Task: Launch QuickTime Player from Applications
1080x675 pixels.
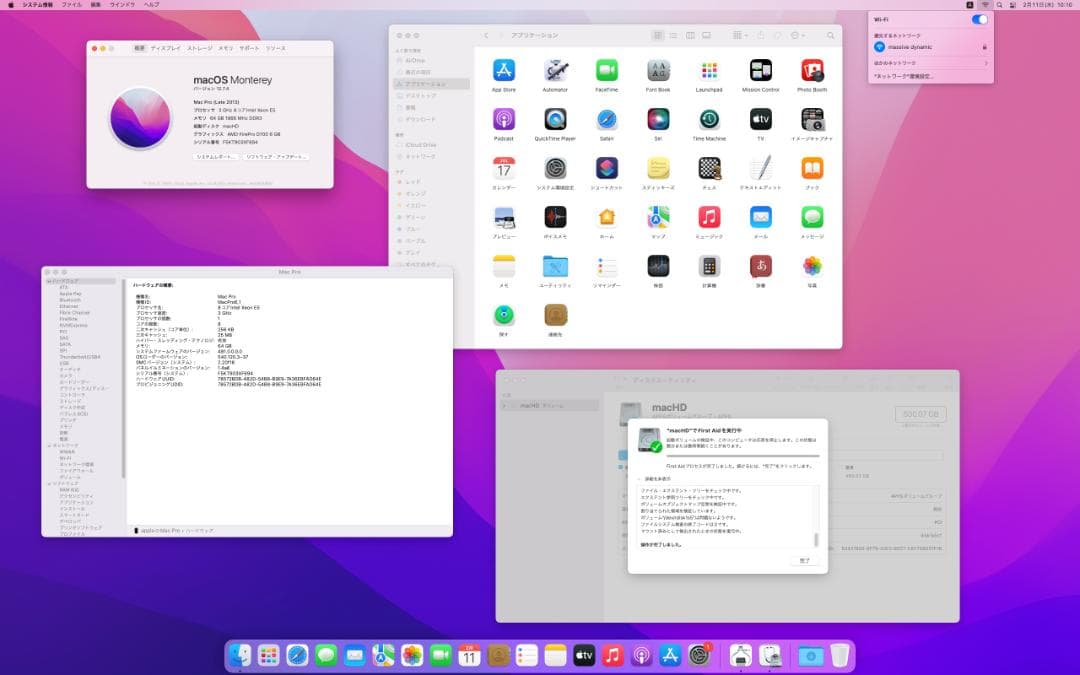Action: (x=555, y=120)
